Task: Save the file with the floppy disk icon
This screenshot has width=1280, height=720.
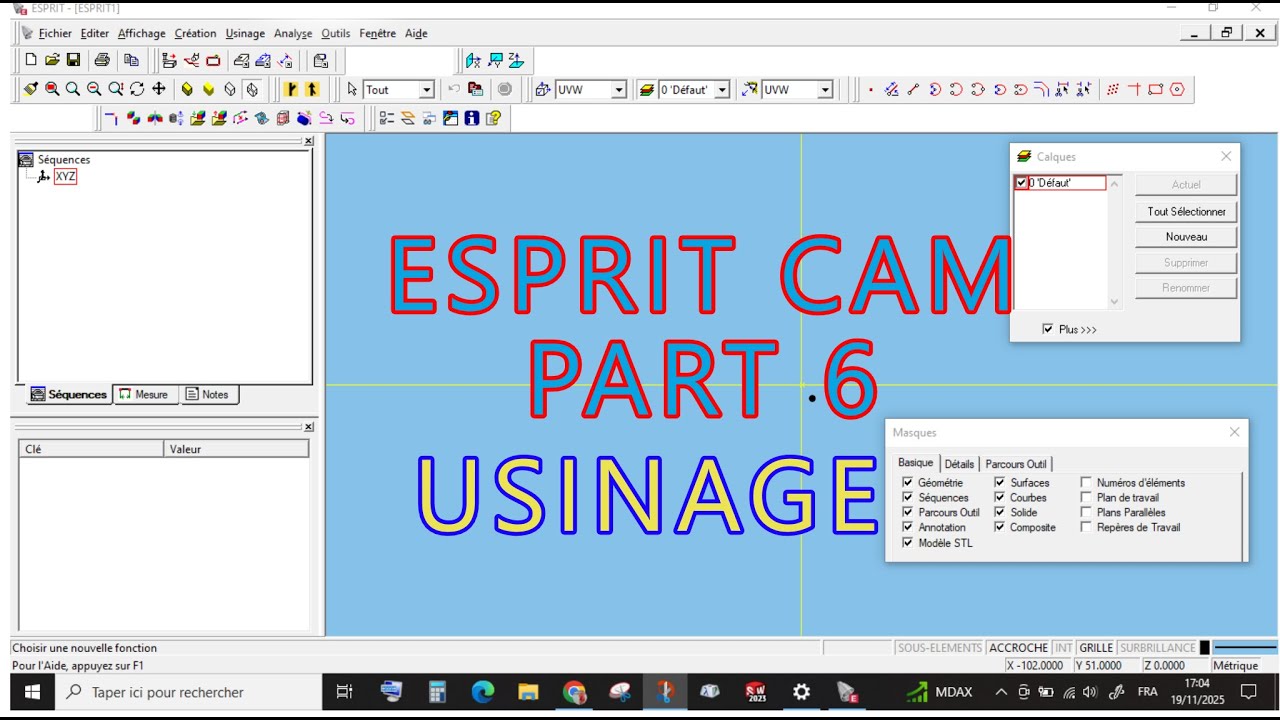Action: point(73,60)
